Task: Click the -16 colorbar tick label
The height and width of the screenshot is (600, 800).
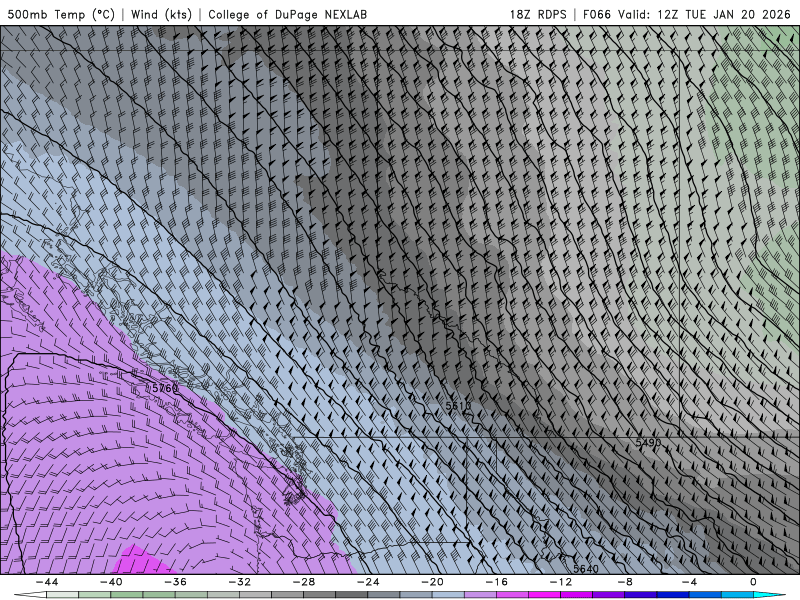Action: [497, 582]
